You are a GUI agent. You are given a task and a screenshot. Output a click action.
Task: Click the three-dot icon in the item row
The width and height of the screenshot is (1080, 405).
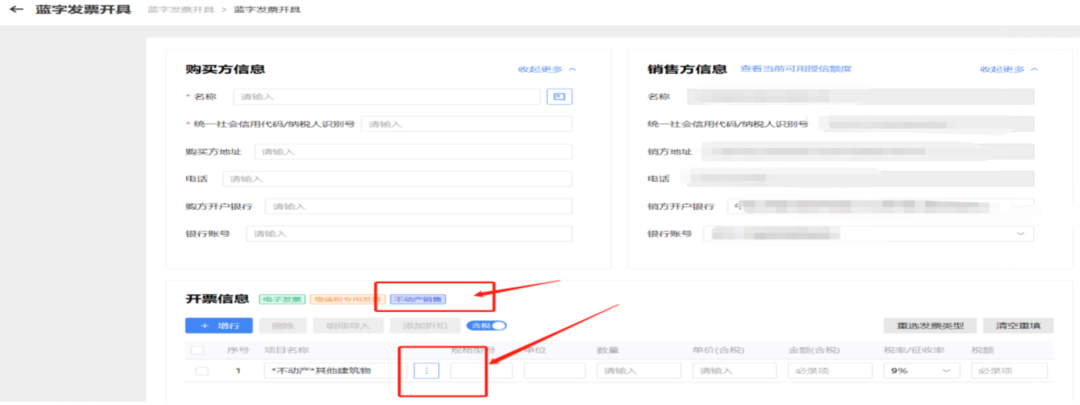click(426, 371)
